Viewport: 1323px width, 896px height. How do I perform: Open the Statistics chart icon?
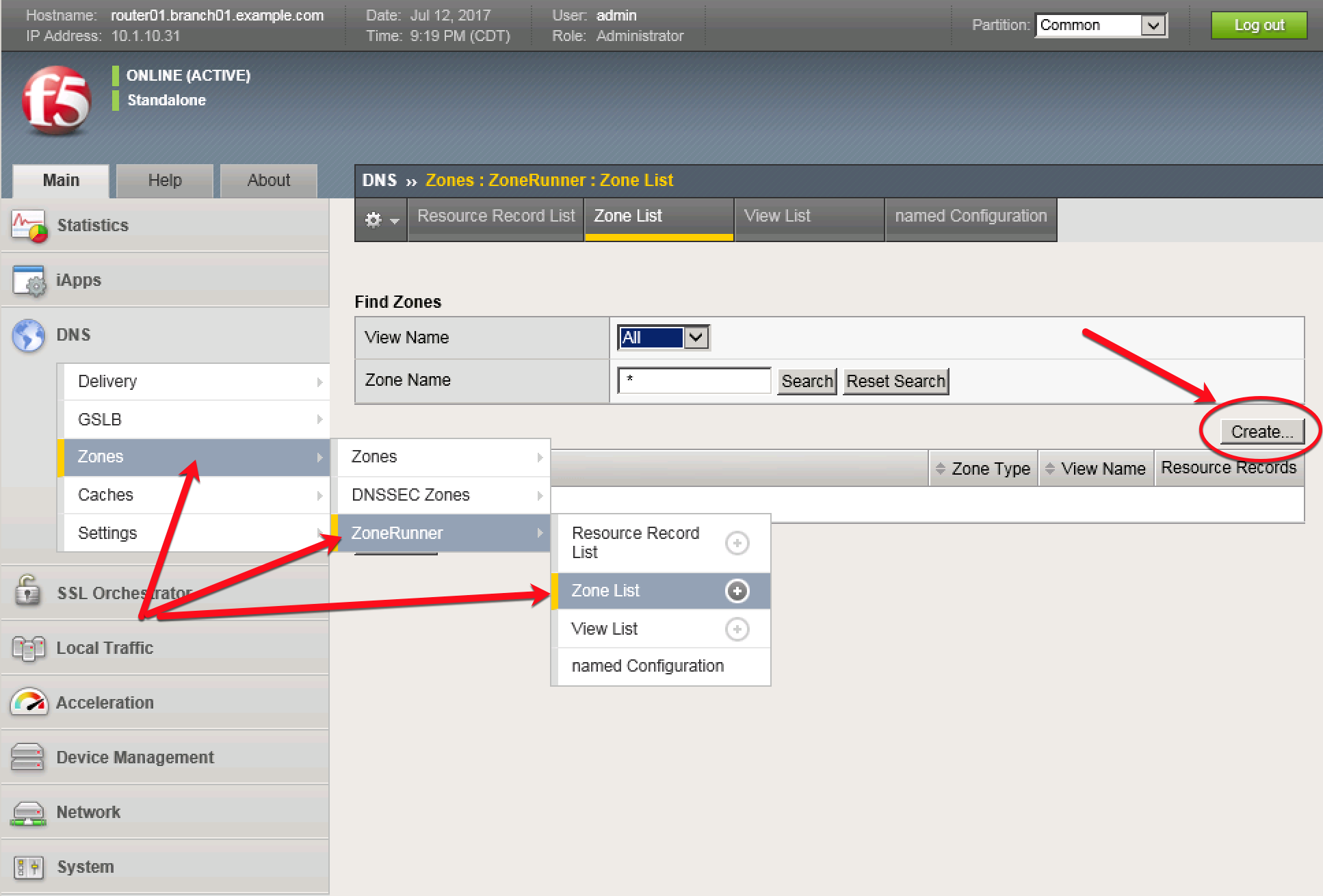pos(29,226)
